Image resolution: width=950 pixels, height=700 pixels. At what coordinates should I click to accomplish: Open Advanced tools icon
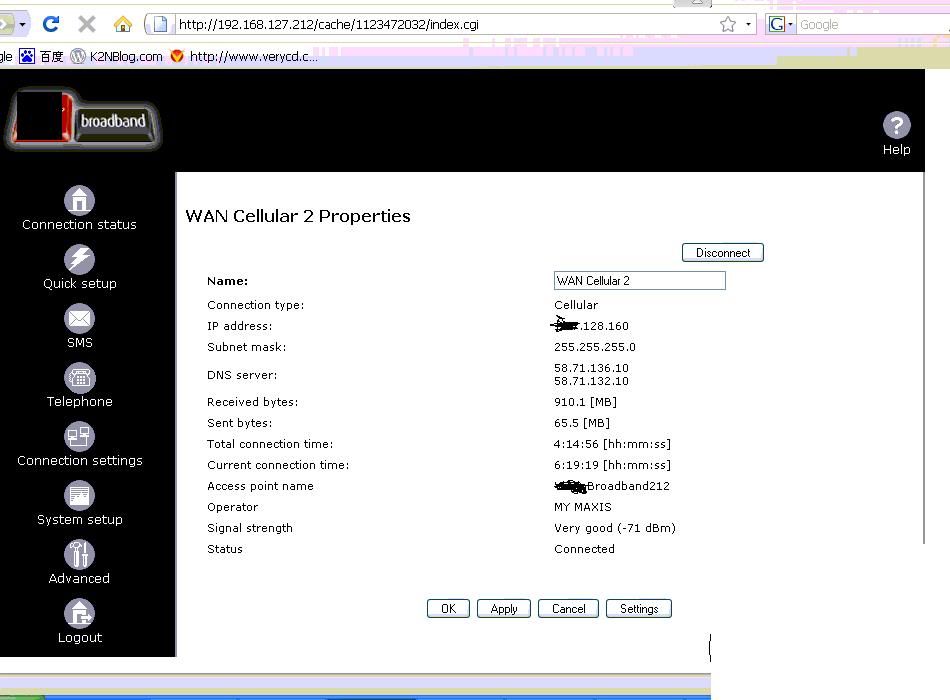pyautogui.click(x=79, y=555)
